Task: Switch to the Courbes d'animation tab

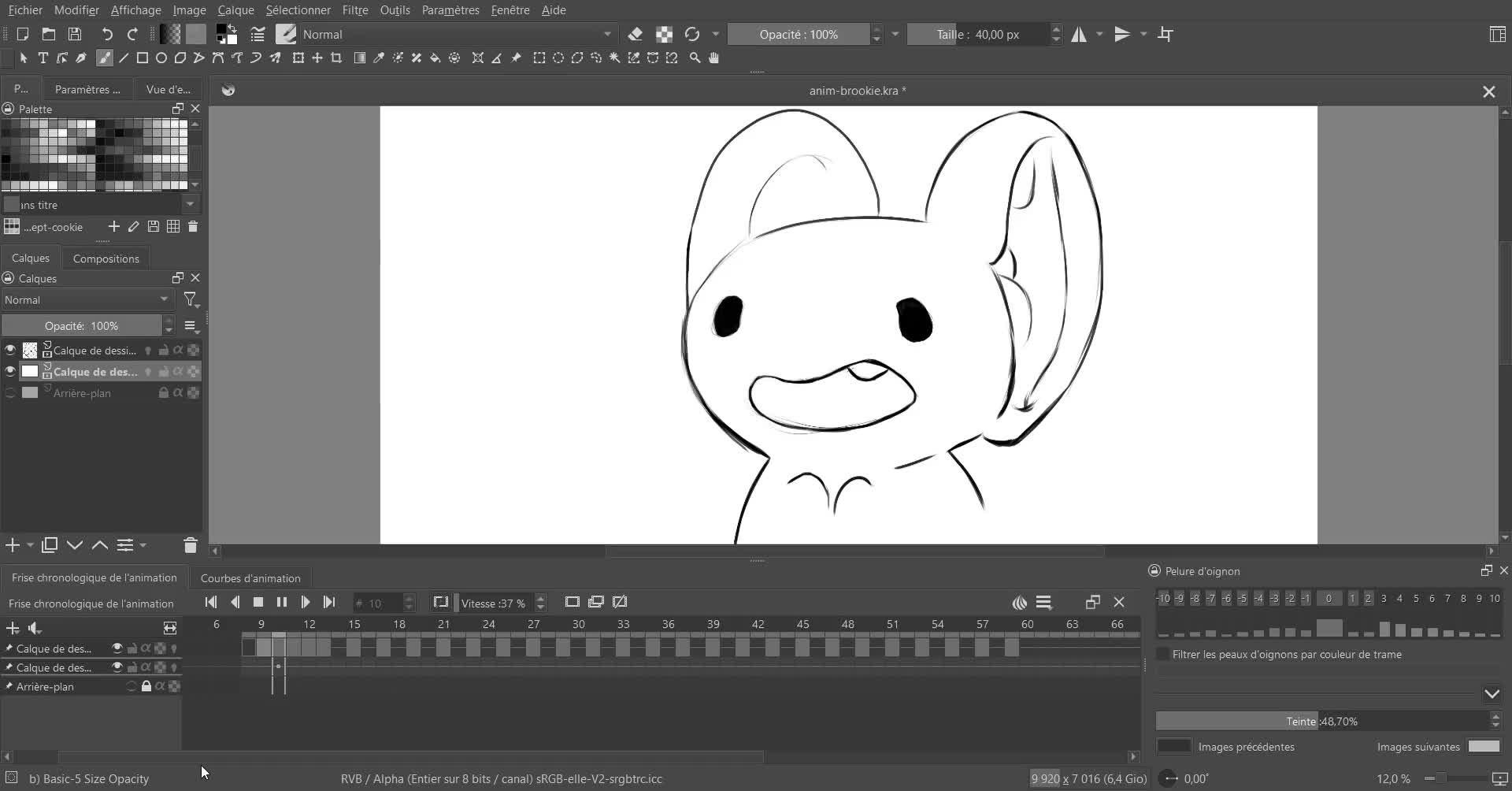Action: pyautogui.click(x=250, y=577)
